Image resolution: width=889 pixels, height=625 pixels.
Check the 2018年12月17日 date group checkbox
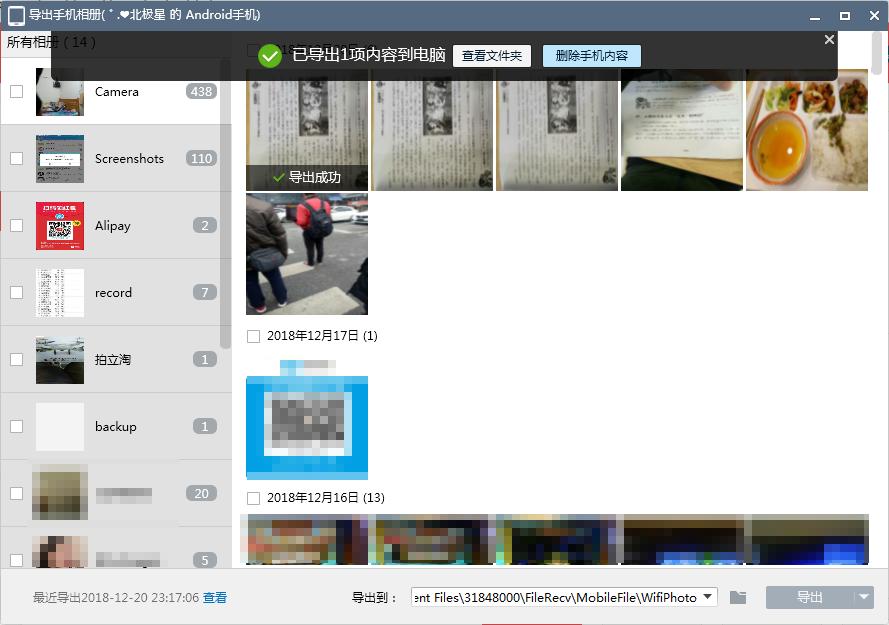click(x=253, y=336)
